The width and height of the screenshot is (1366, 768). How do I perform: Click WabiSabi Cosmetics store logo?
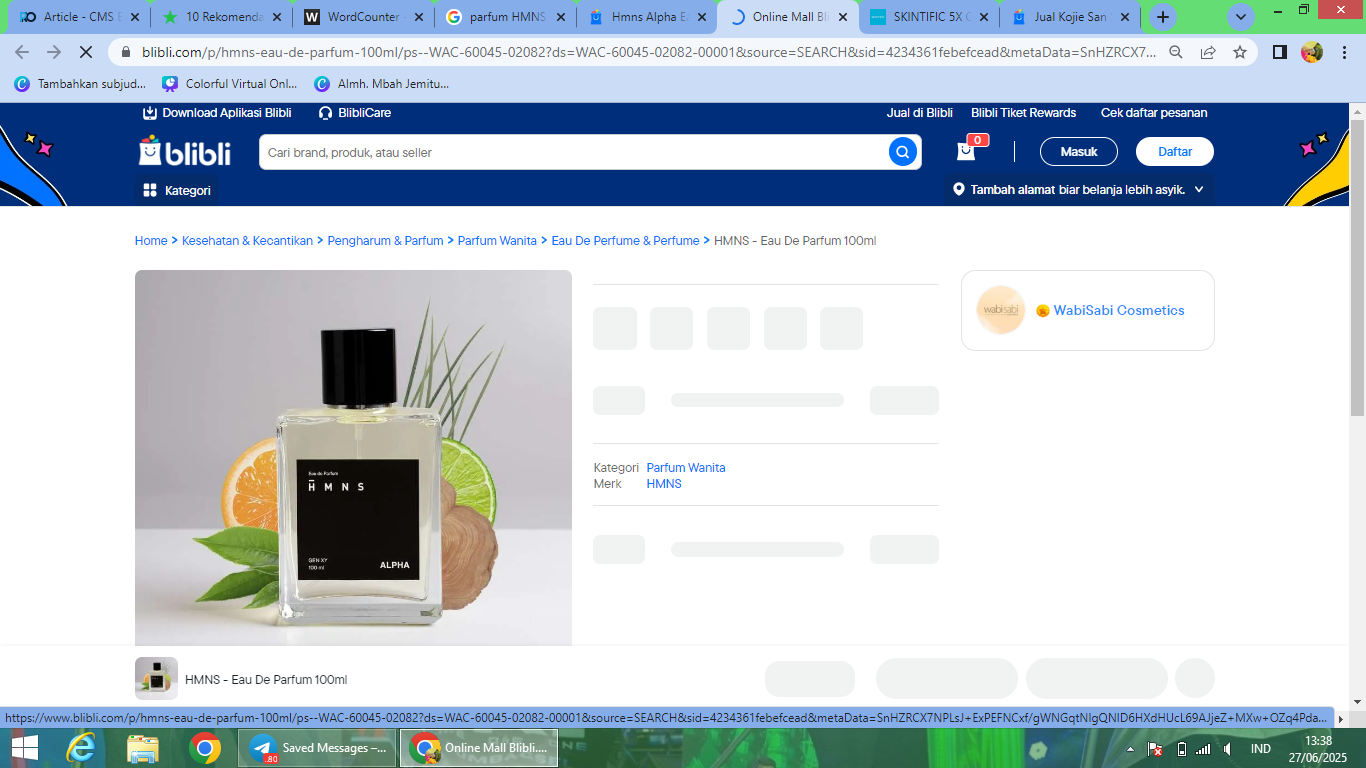(1001, 310)
